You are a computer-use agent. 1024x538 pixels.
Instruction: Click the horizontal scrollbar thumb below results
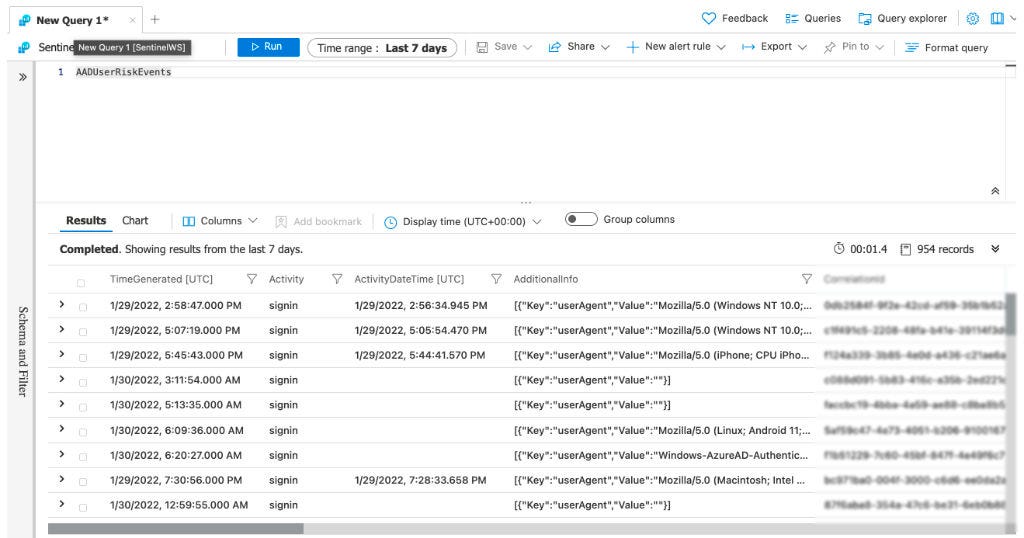176,528
